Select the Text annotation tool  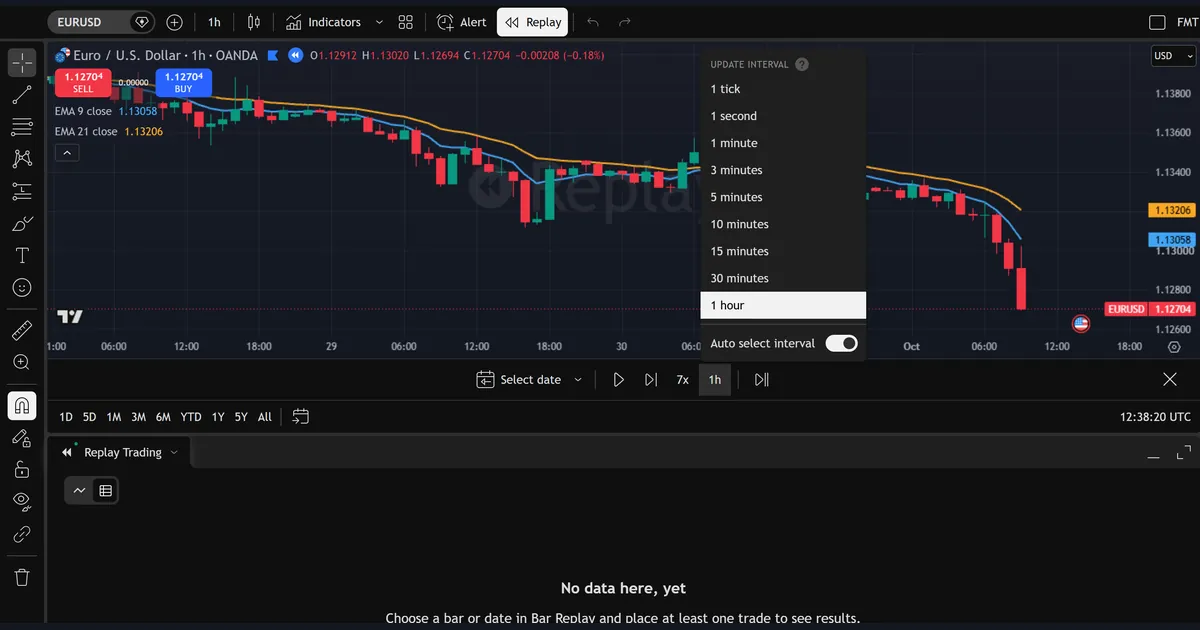(x=22, y=256)
